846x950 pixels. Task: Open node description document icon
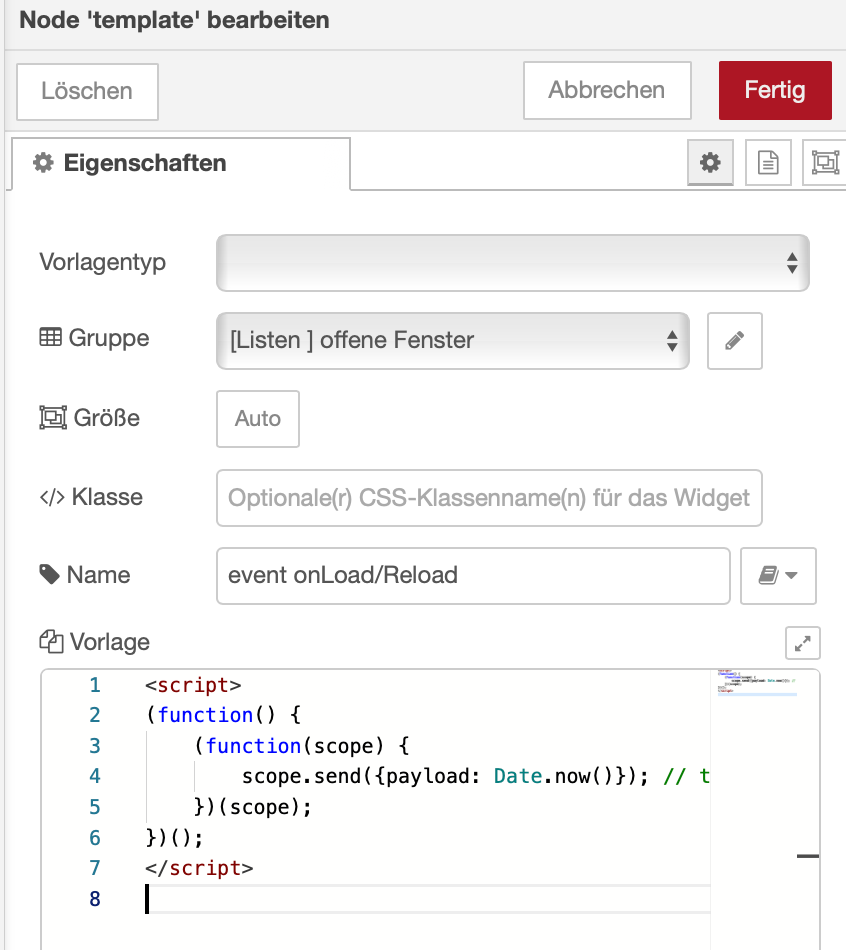point(768,162)
